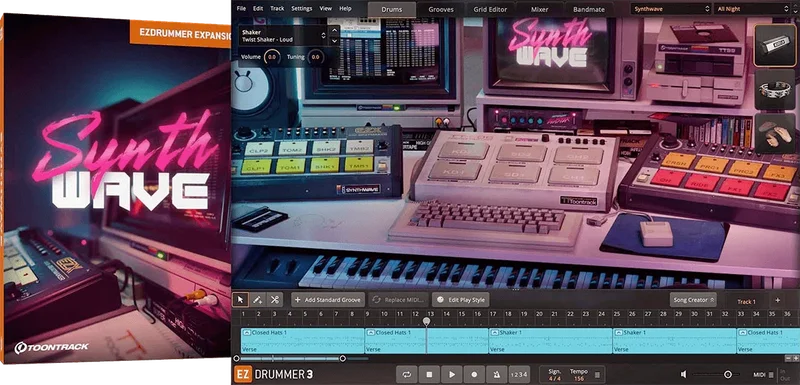Hit the TMB1 pad
Image resolution: width=800 pixels, height=385 pixels.
point(358,164)
